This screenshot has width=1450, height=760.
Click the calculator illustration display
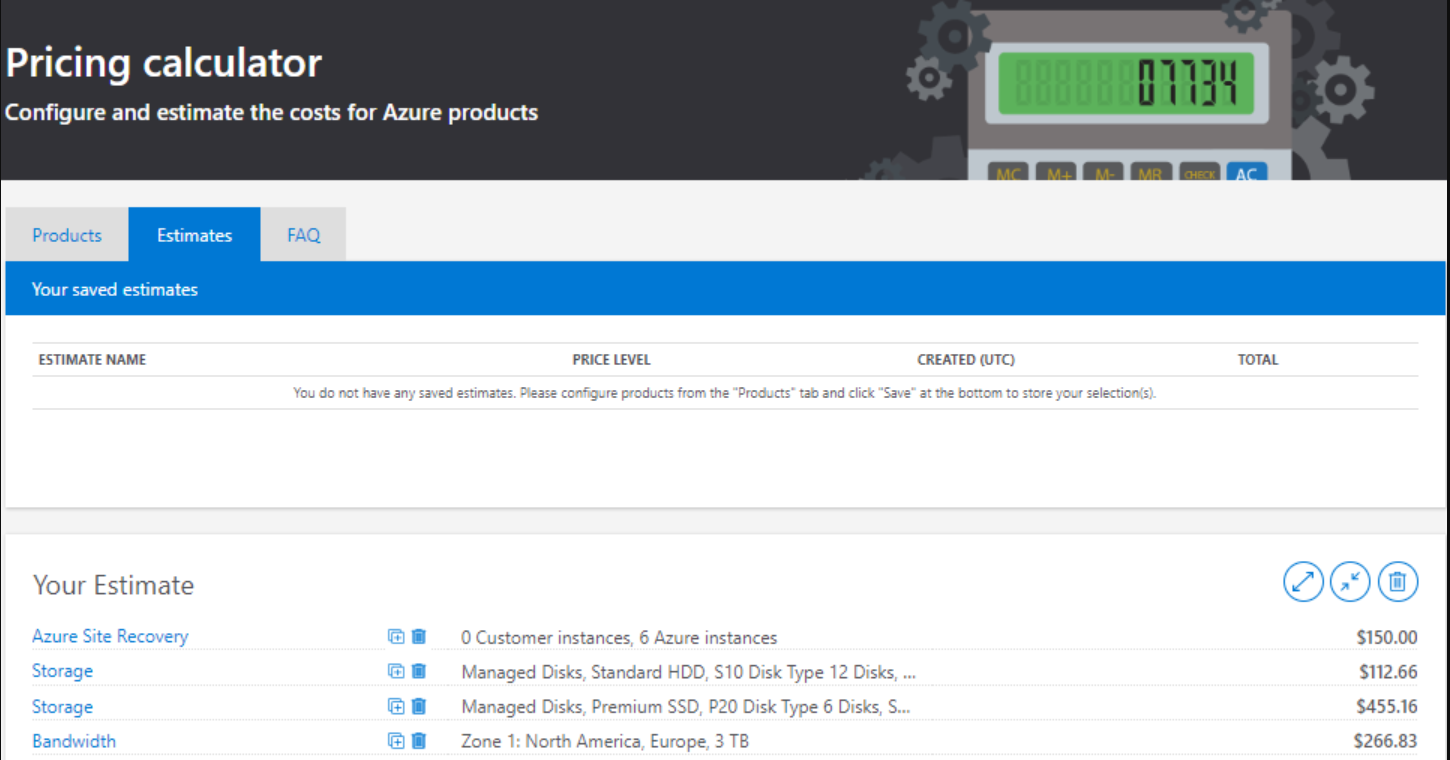coord(1125,84)
